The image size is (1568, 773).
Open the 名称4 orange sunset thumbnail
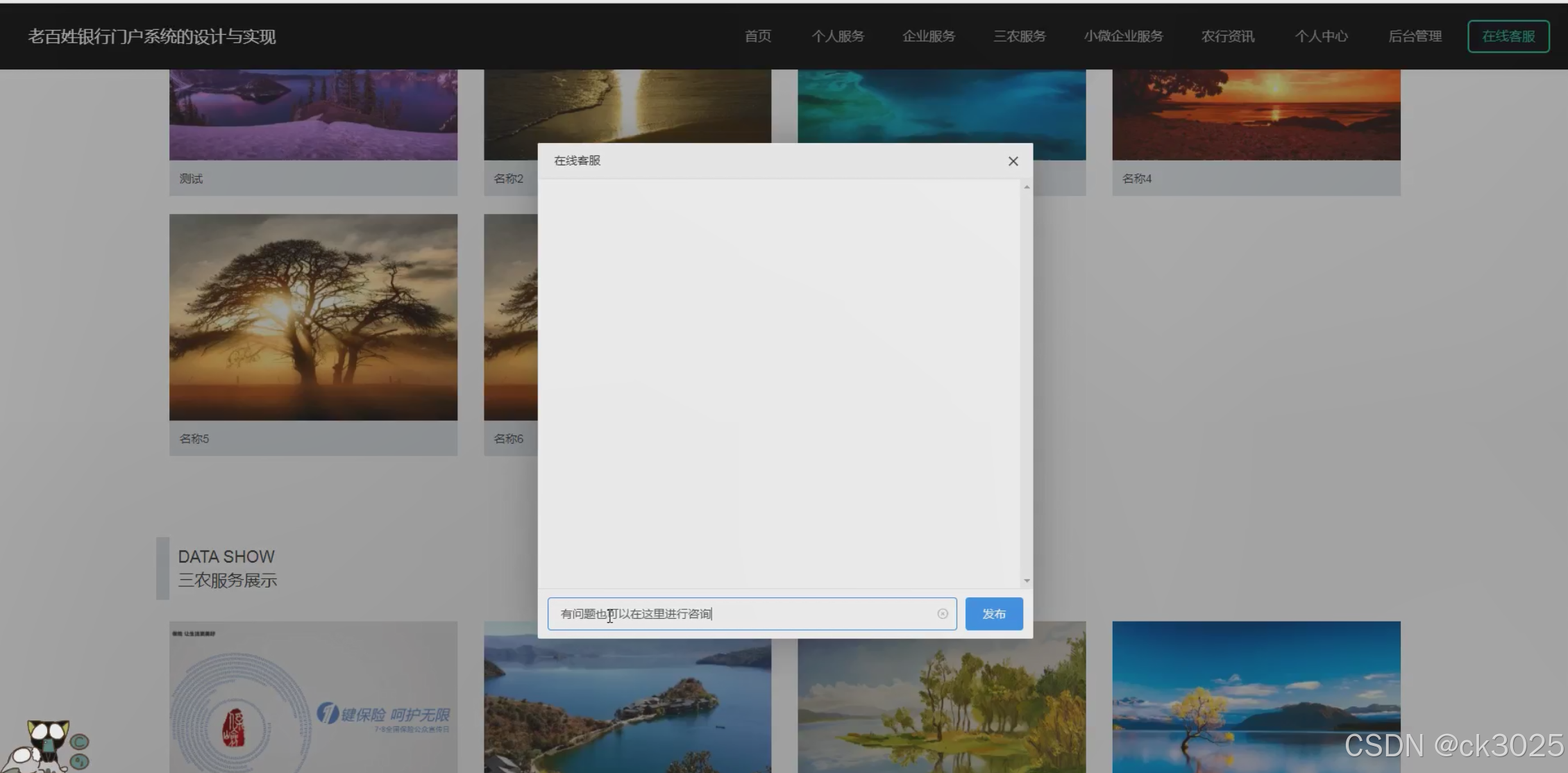(x=1256, y=115)
